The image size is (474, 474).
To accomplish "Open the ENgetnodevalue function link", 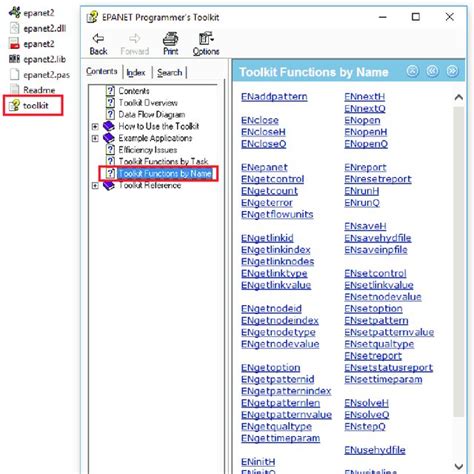I will pyautogui.click(x=280, y=344).
